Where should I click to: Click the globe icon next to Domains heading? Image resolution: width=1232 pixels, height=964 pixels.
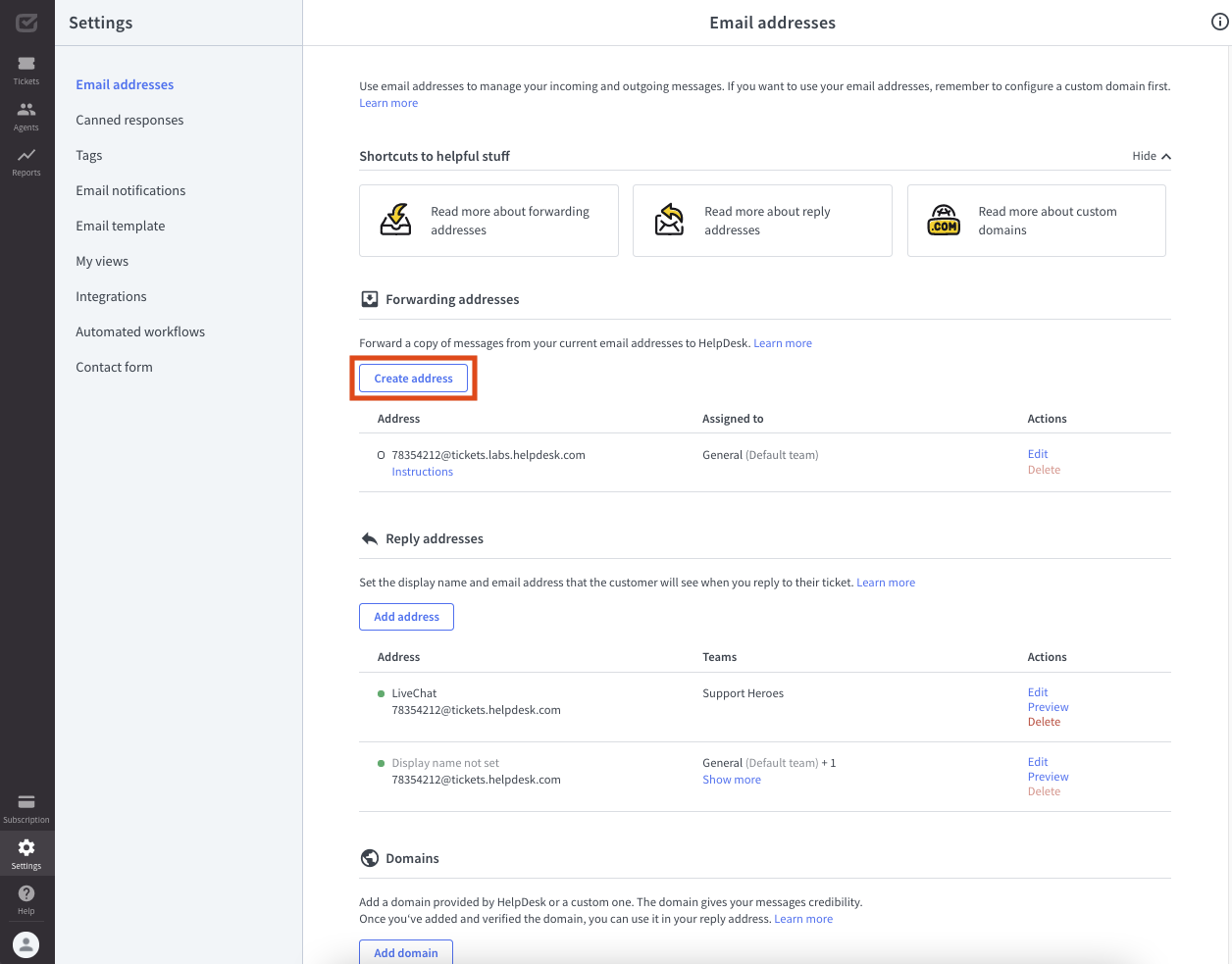coord(369,857)
